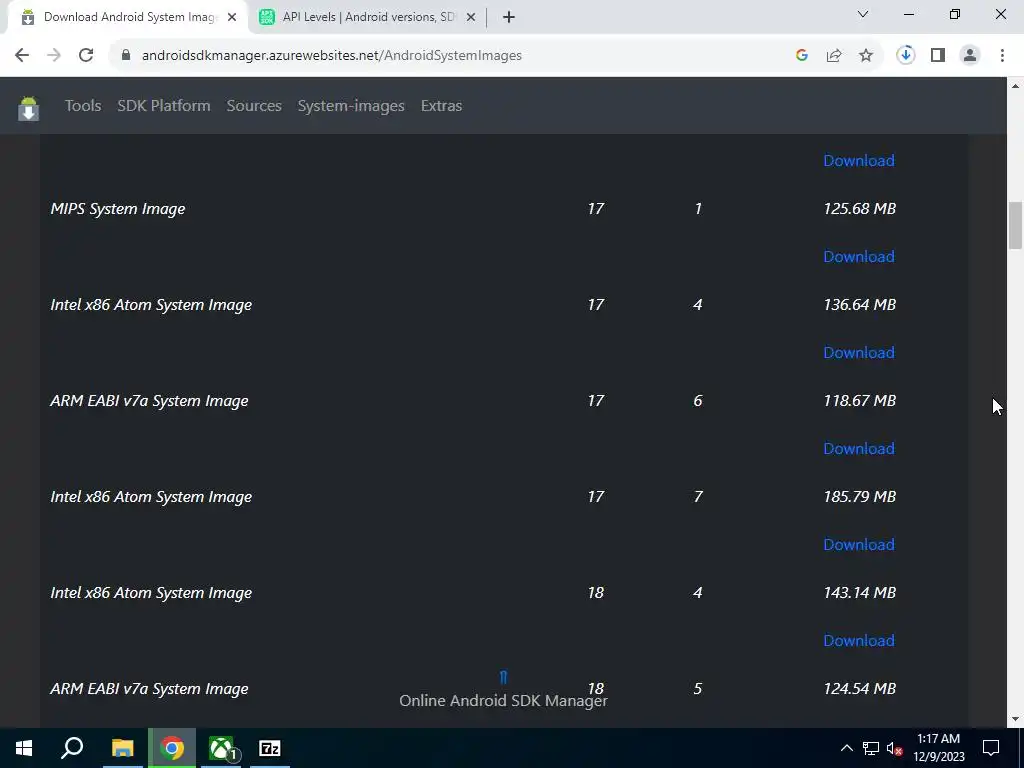
Task: Open taskbar search
Action: pyautogui.click(x=72, y=748)
